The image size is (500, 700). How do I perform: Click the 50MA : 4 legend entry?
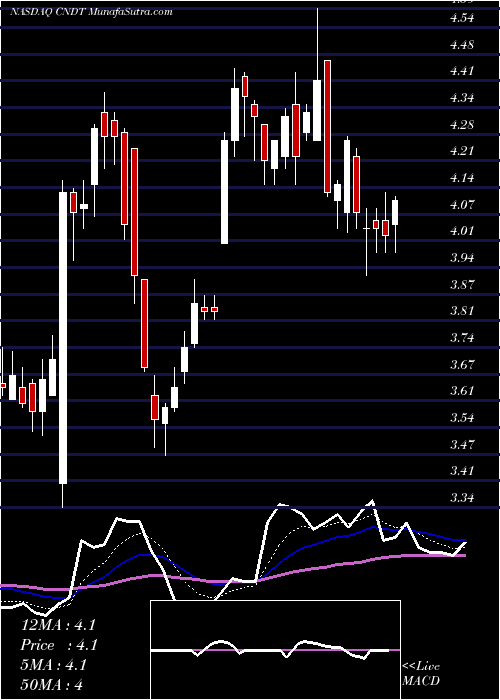[x=52, y=684]
